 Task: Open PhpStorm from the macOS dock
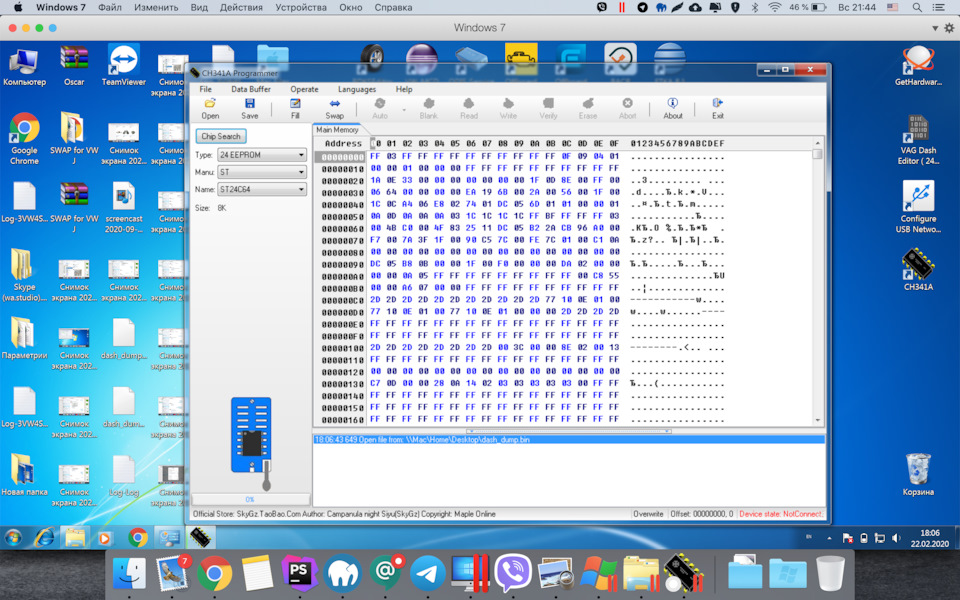[x=299, y=573]
